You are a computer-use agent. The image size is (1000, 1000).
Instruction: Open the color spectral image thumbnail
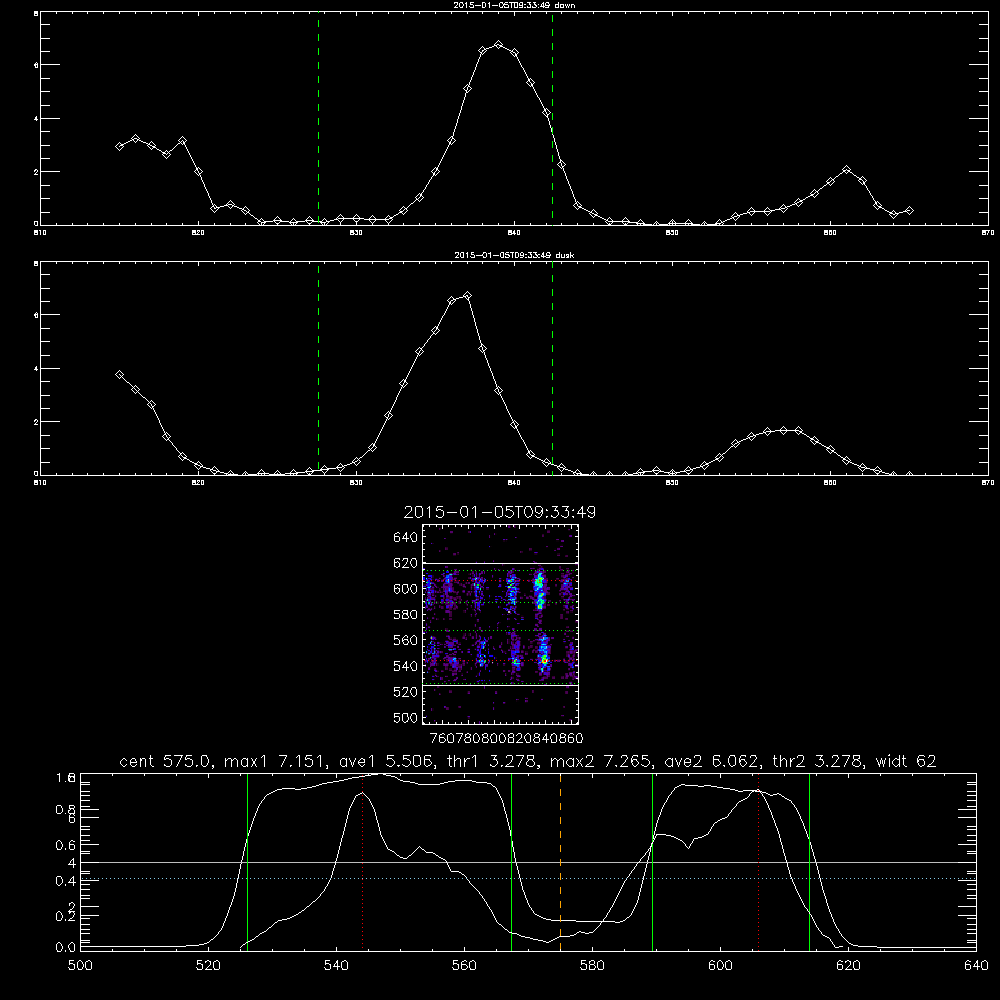(501, 624)
